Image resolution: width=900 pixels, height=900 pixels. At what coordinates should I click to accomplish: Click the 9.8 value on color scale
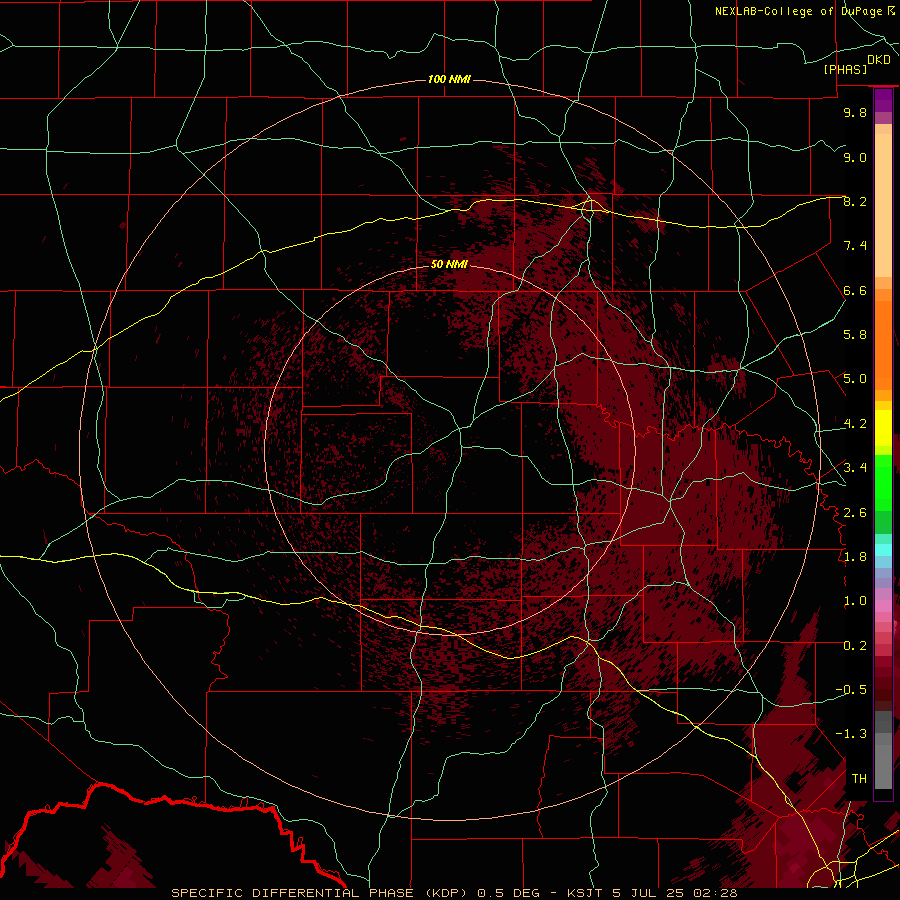[x=855, y=112]
